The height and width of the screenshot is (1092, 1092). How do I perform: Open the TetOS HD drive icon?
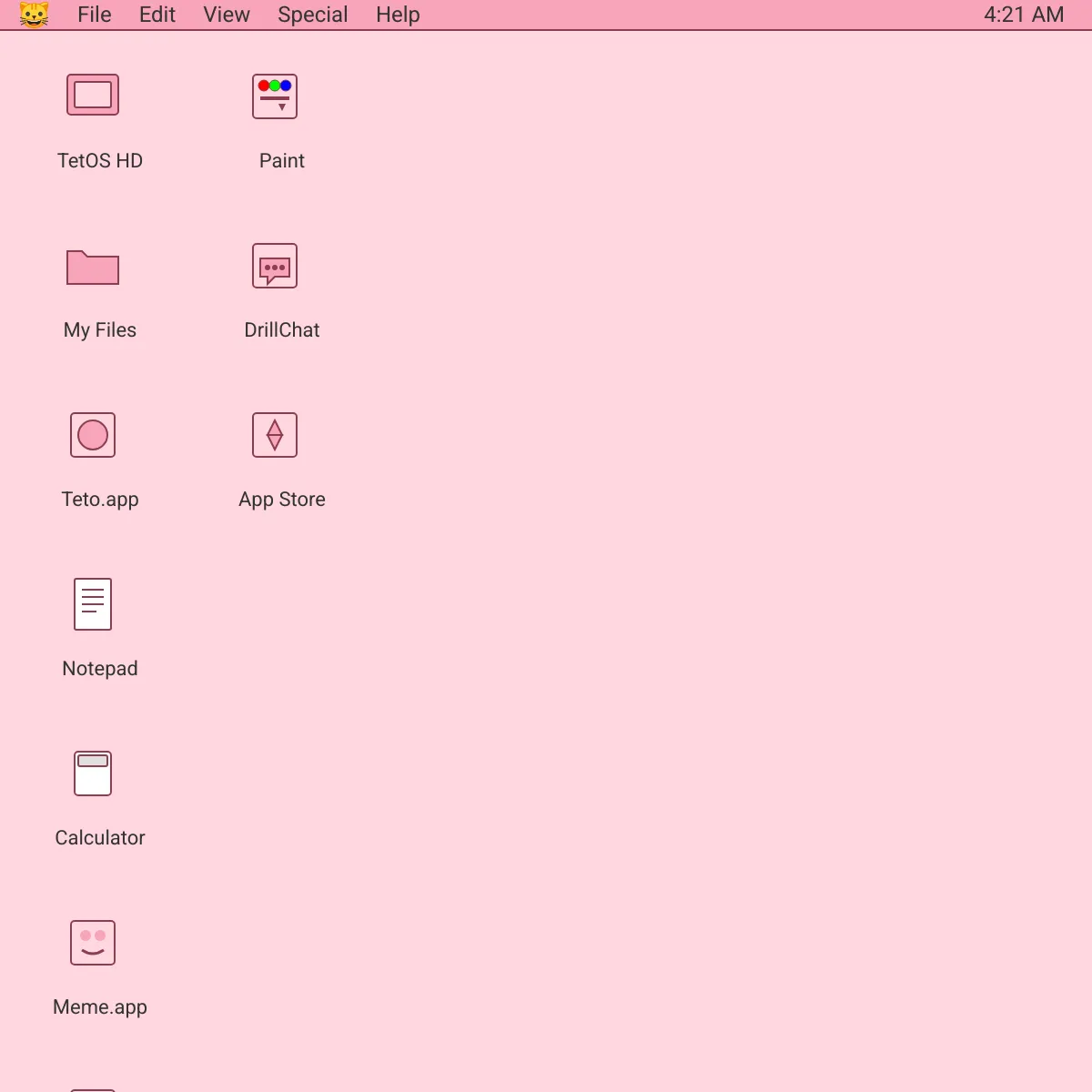pyautogui.click(x=93, y=95)
